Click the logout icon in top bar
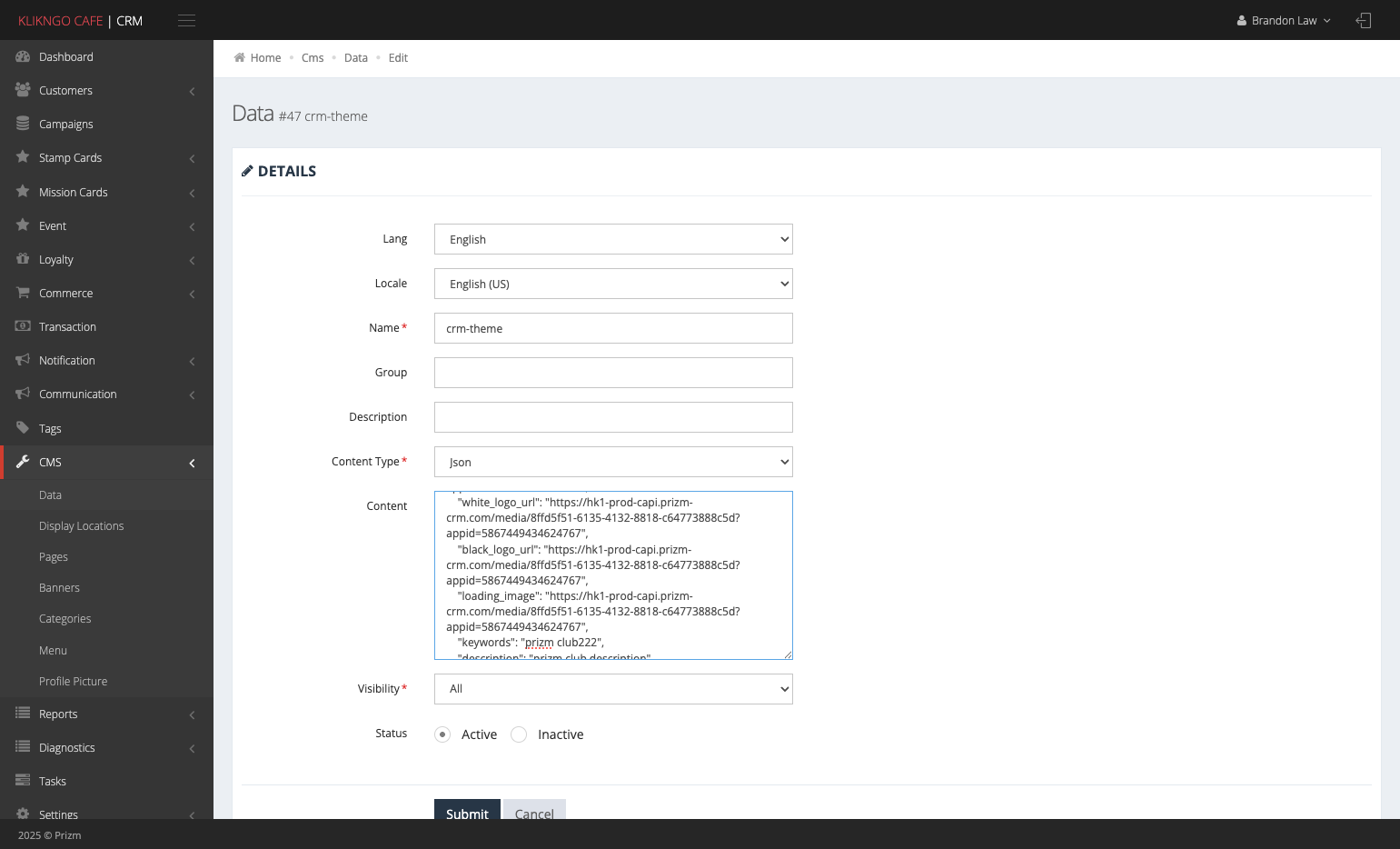This screenshot has width=1400, height=849. click(x=1364, y=20)
